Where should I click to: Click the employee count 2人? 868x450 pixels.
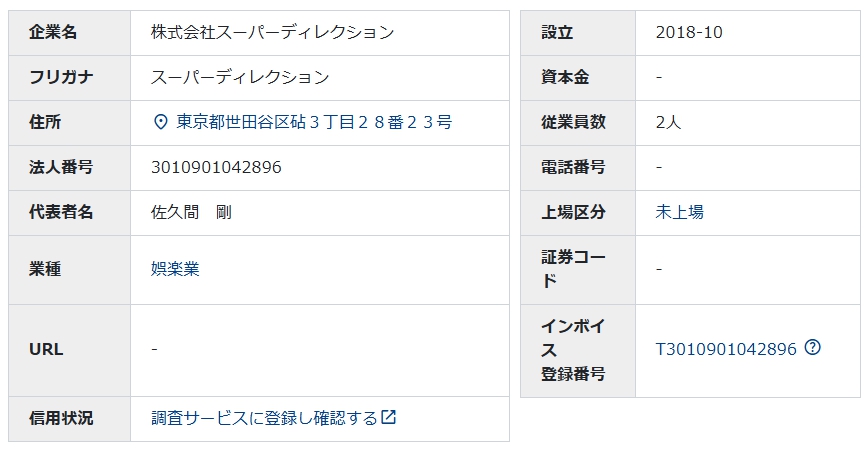pyautogui.click(x=668, y=122)
